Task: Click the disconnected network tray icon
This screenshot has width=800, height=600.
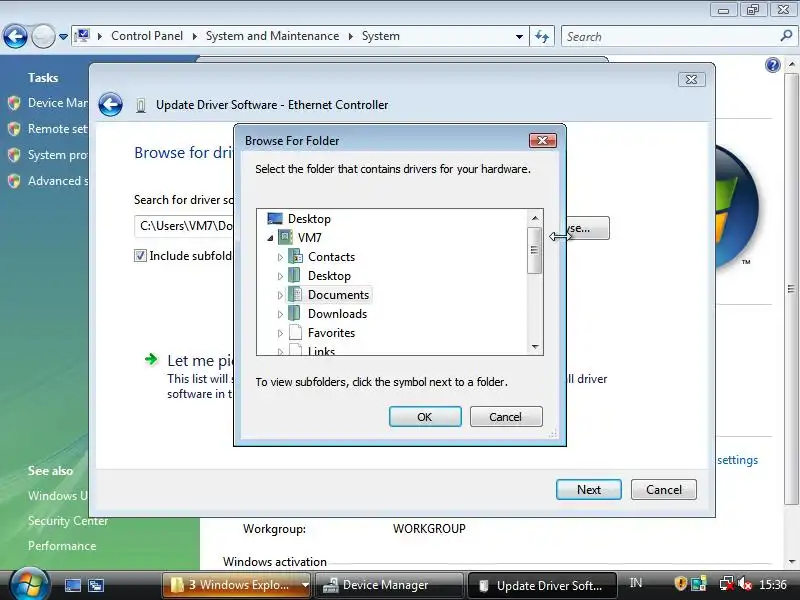Action: [x=726, y=584]
